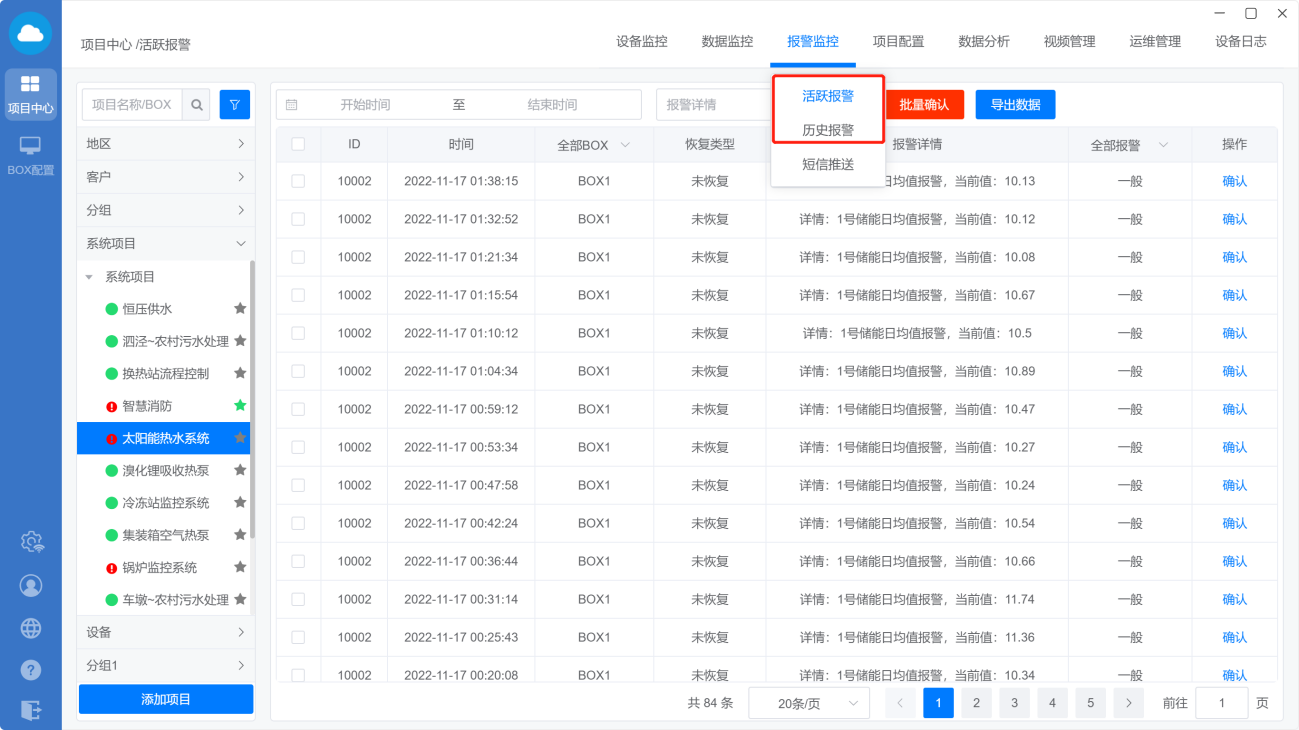Toggle favorite star for 冷冻站监控系统
This screenshot has height=730, width=1299.
[x=240, y=502]
